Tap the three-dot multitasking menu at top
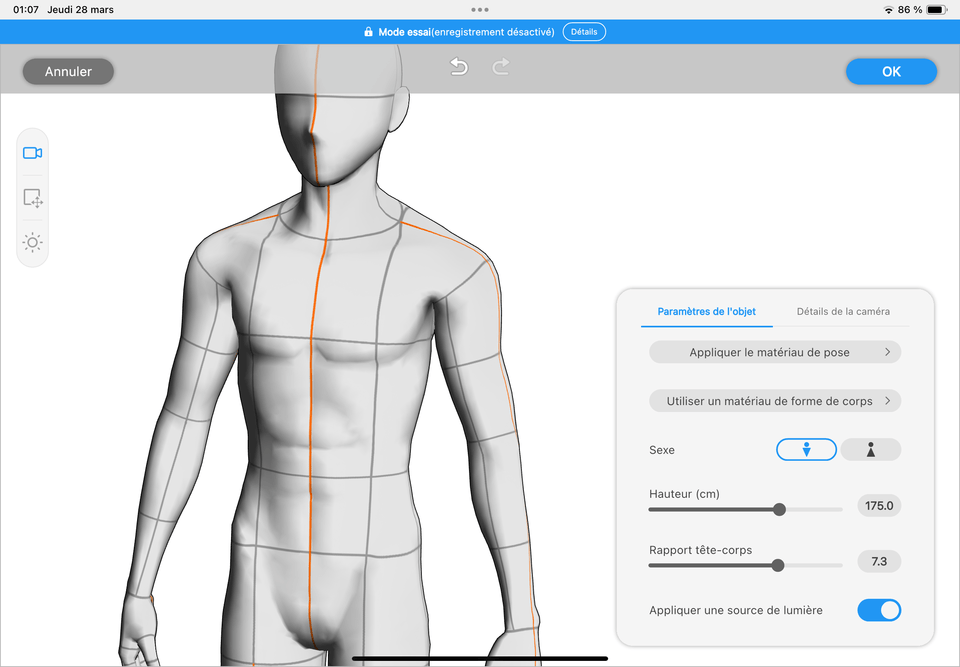This screenshot has width=960, height=667. tap(480, 10)
